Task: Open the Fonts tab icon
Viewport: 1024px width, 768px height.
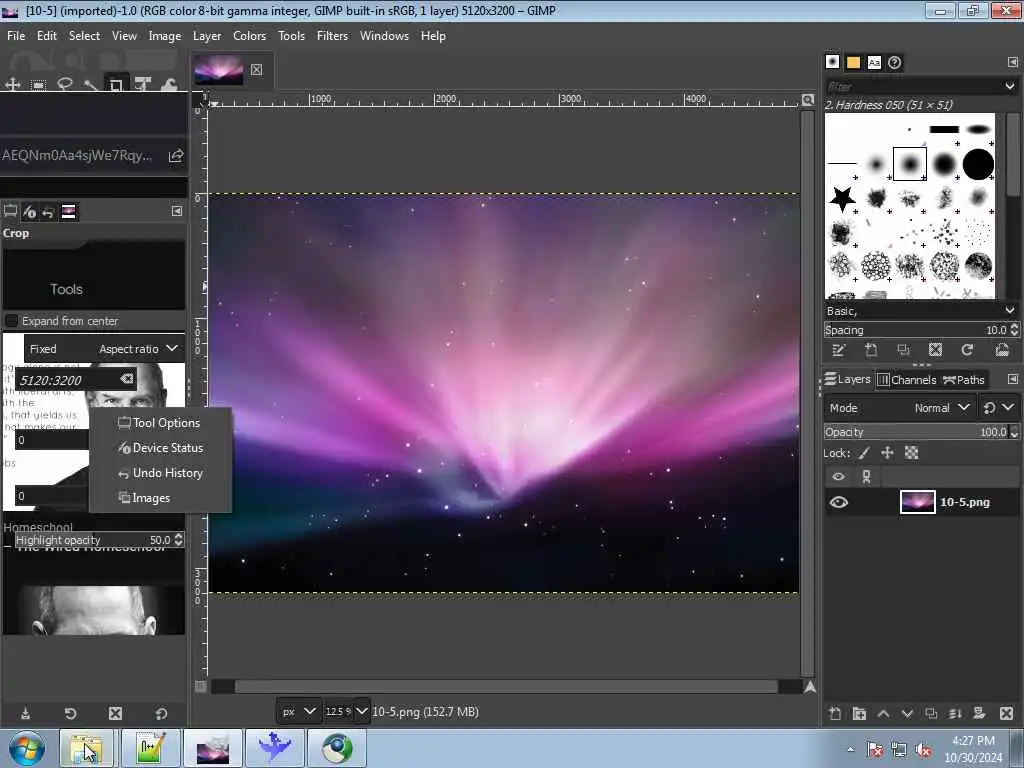Action: click(874, 62)
